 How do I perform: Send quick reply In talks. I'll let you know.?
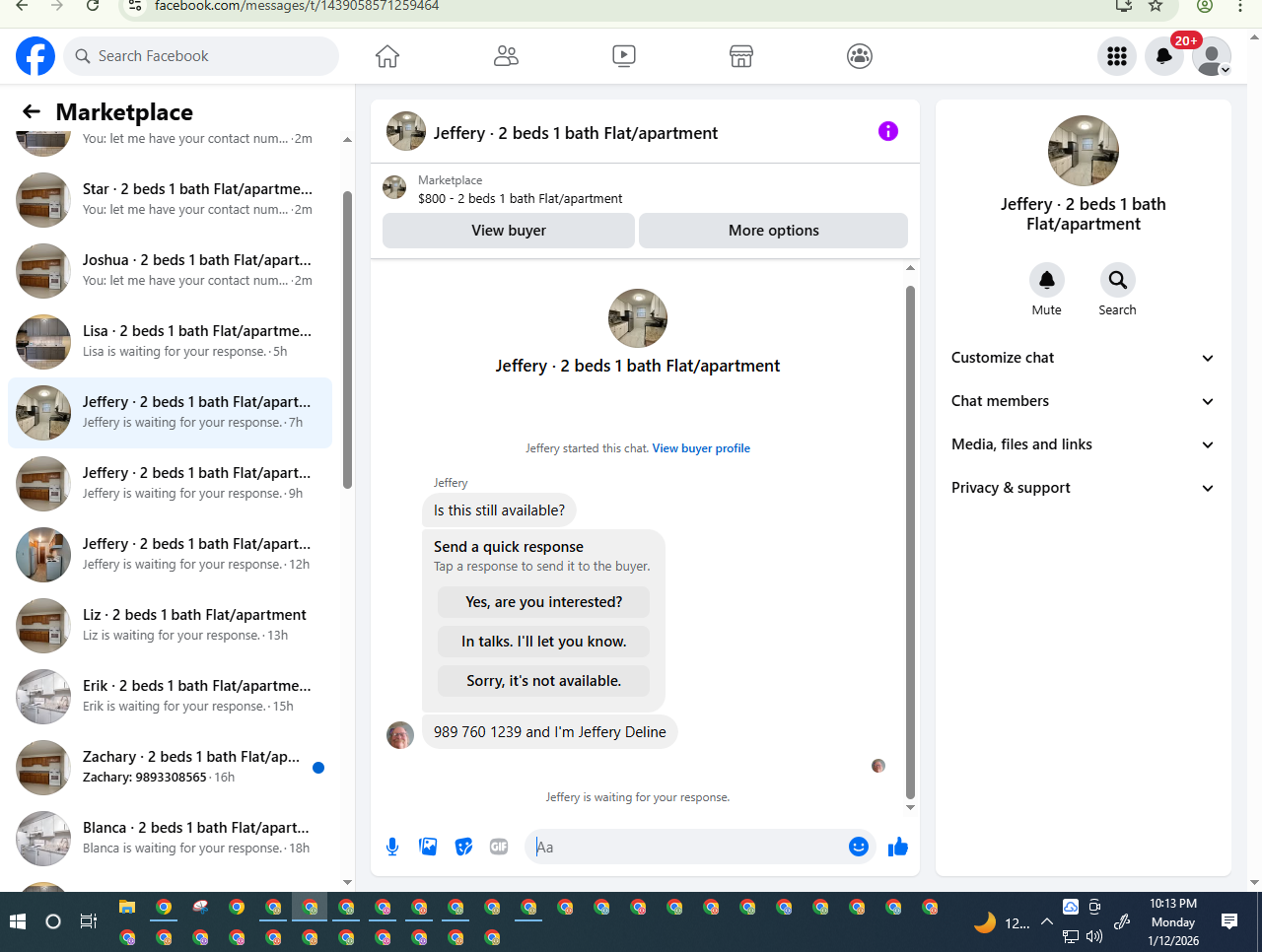[x=544, y=642]
